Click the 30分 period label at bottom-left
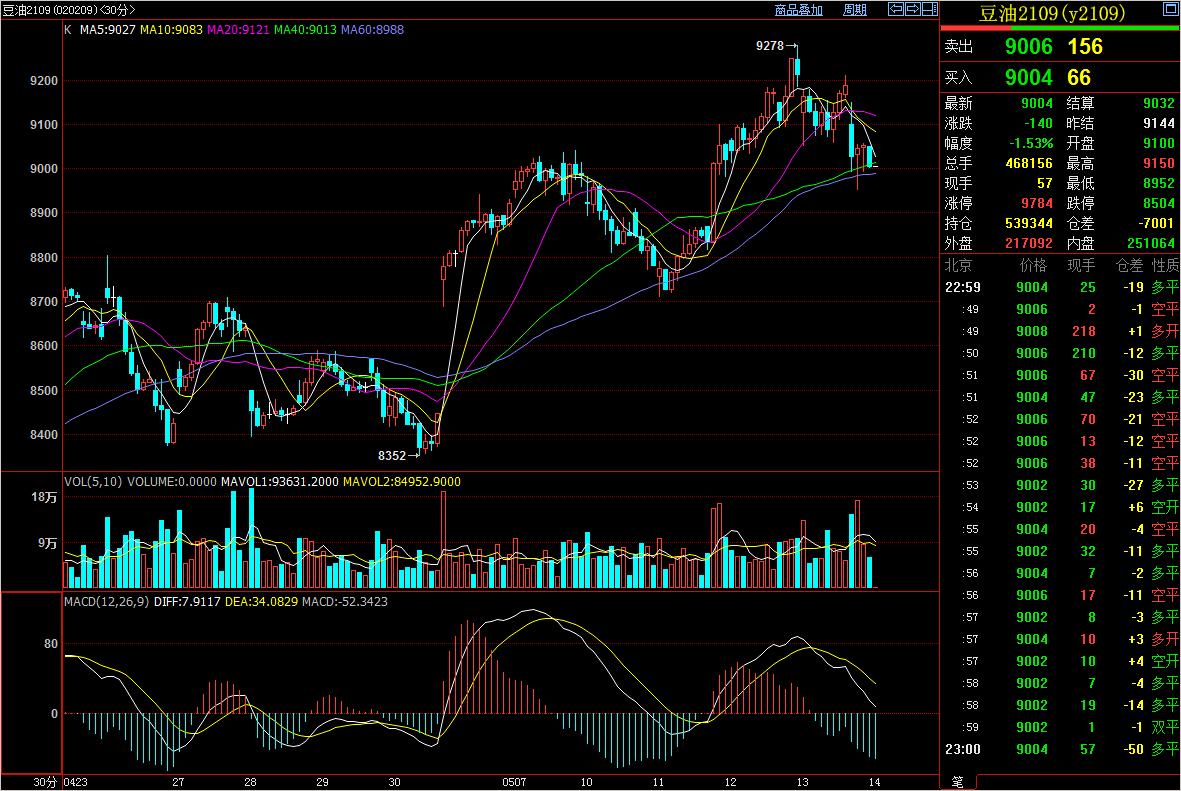The width and height of the screenshot is (1181, 791). point(44,781)
